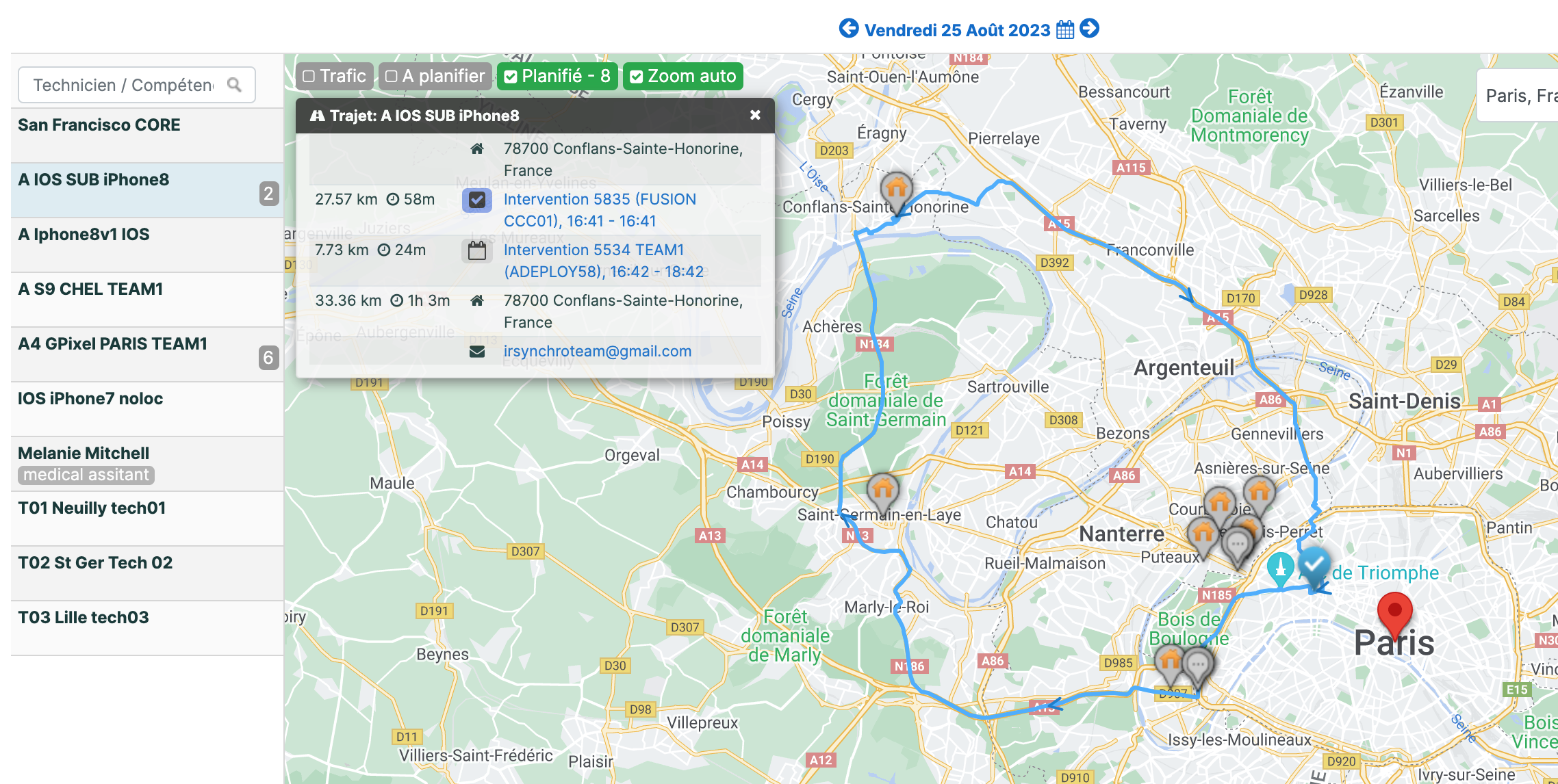Viewport: 1558px width, 784px height.
Task: Click the 27.57 km distance text
Action: [346, 199]
